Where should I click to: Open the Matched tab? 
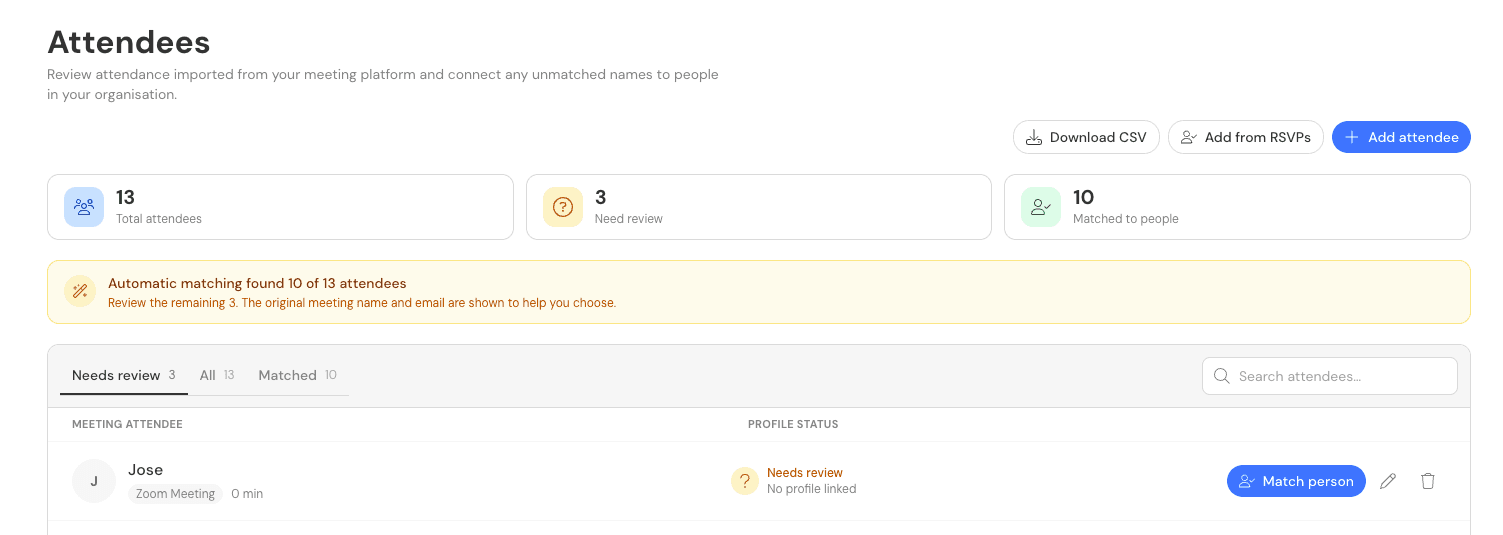(x=297, y=375)
